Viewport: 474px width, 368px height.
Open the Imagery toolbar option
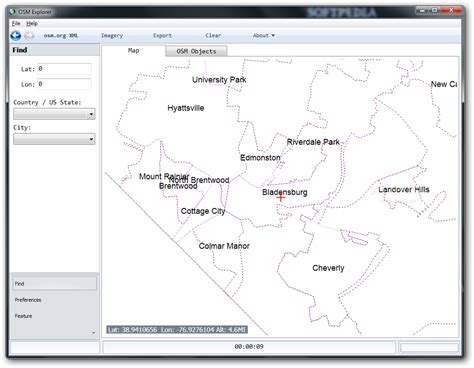pyautogui.click(x=112, y=35)
